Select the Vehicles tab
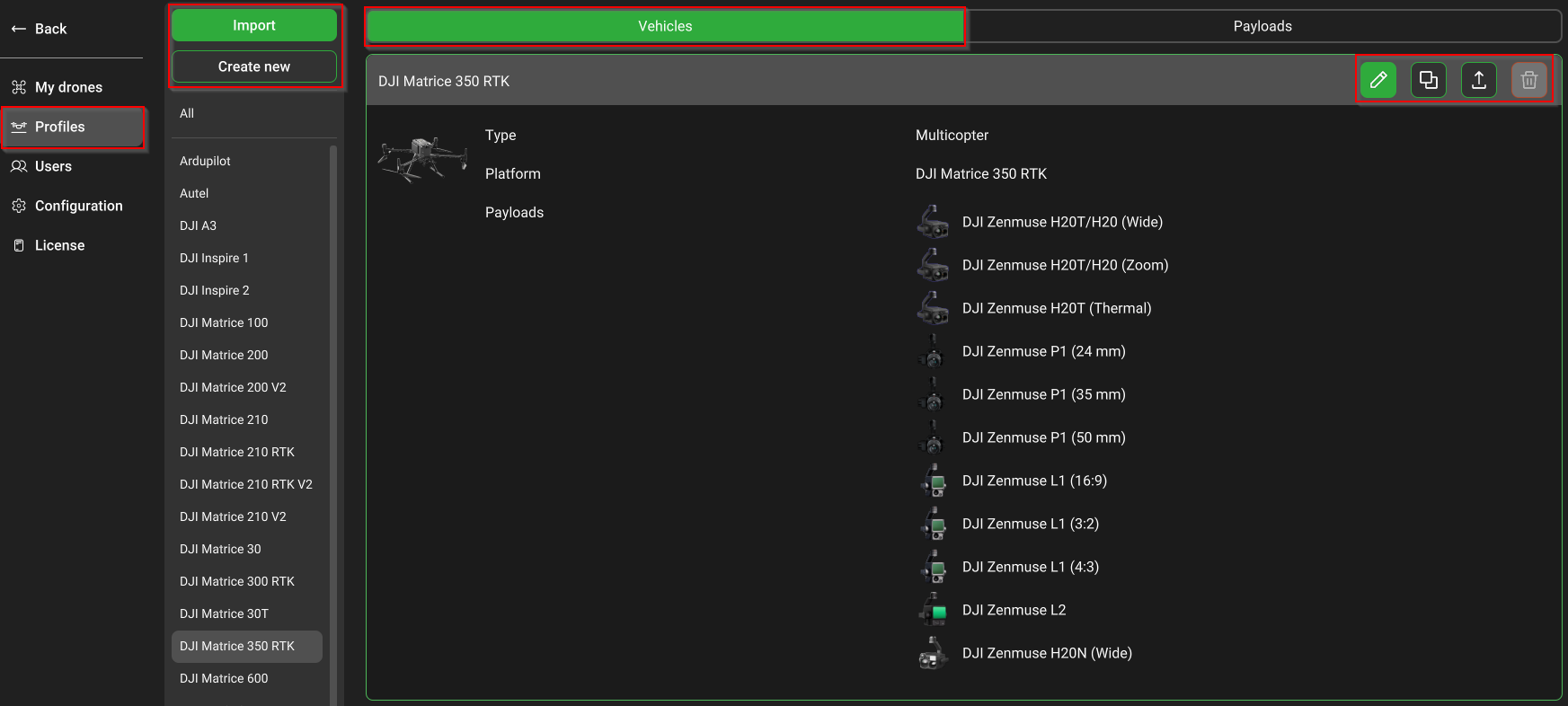 (665, 26)
